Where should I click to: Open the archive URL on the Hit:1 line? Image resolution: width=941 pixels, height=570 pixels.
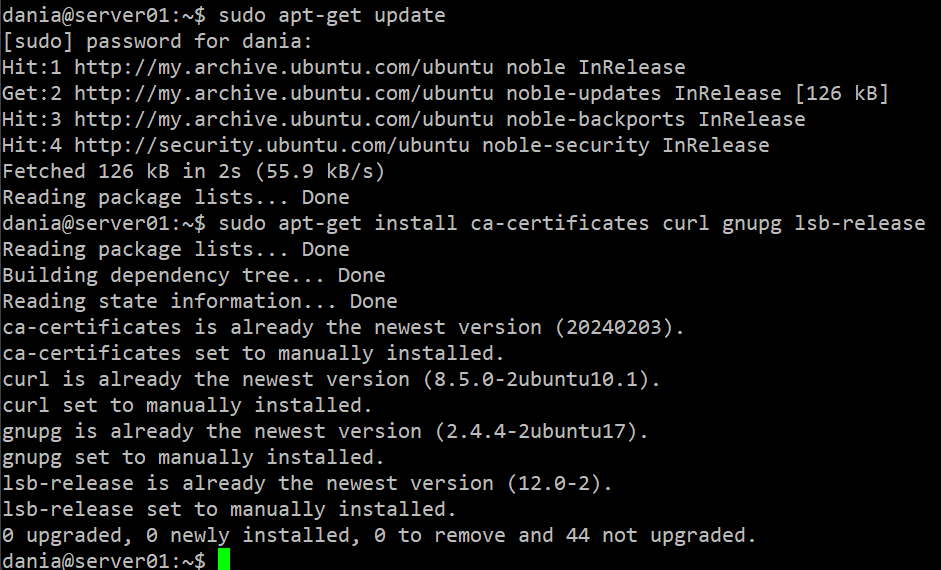coord(284,68)
